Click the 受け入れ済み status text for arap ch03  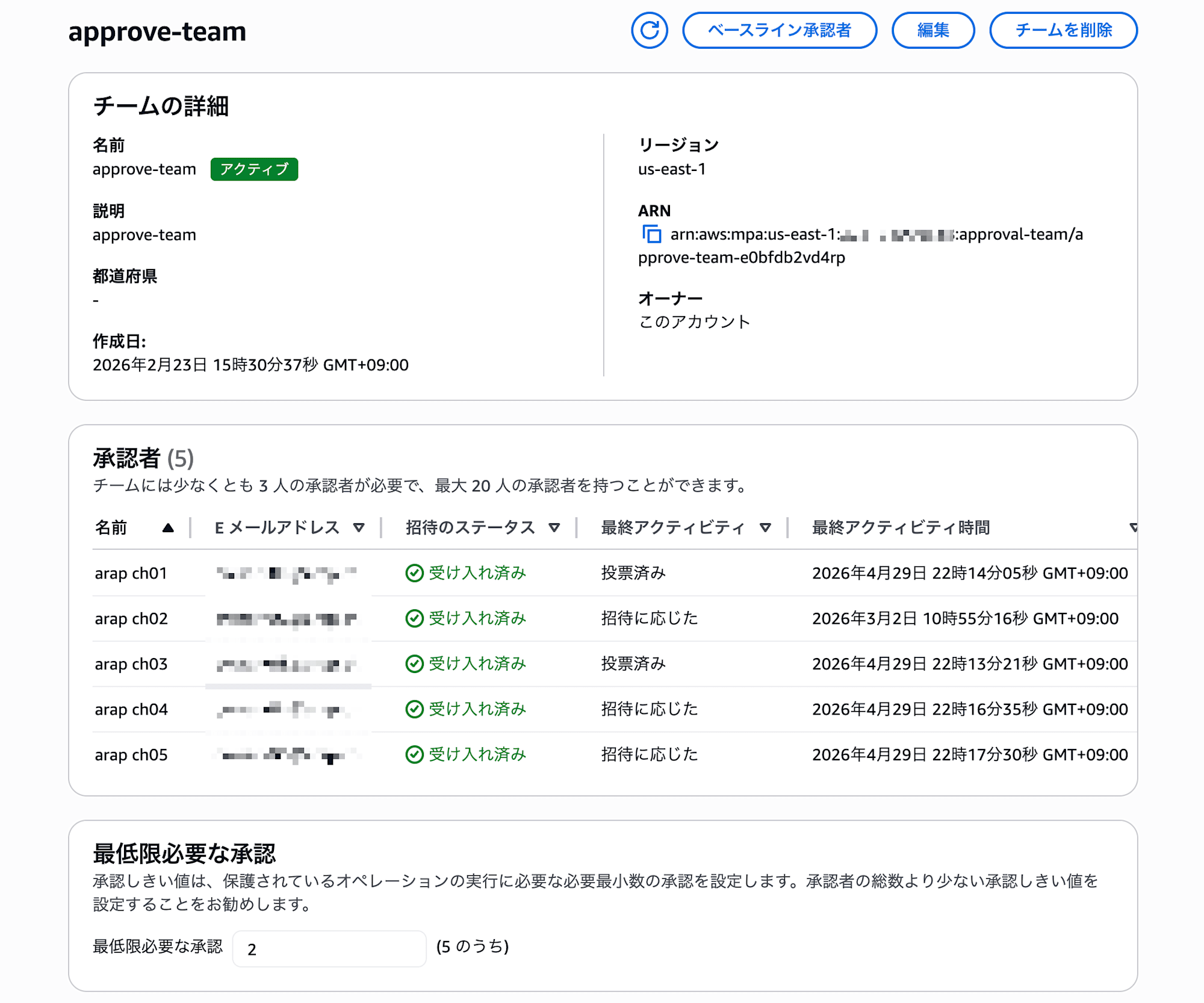(x=477, y=664)
